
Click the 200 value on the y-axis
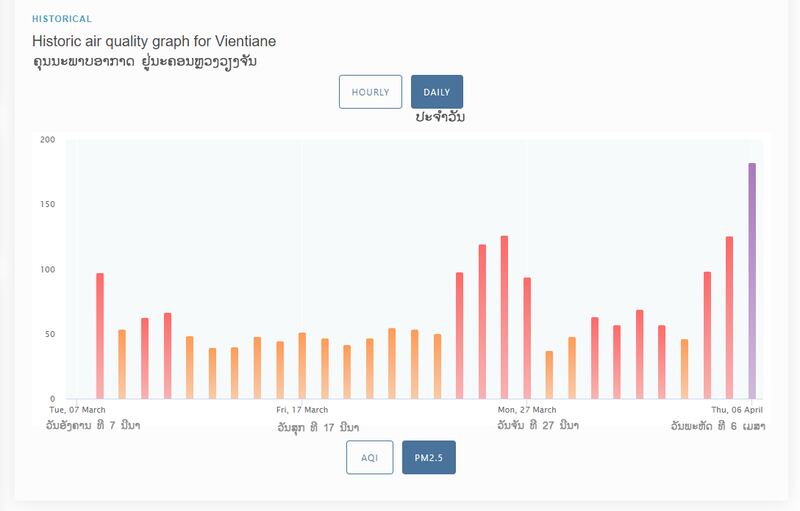tap(47, 139)
